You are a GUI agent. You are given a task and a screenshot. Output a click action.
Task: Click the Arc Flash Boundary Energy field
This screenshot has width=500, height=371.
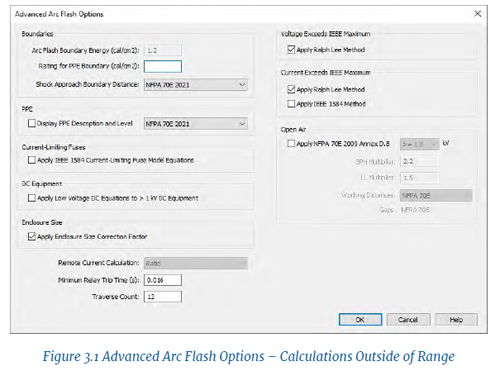[163, 50]
